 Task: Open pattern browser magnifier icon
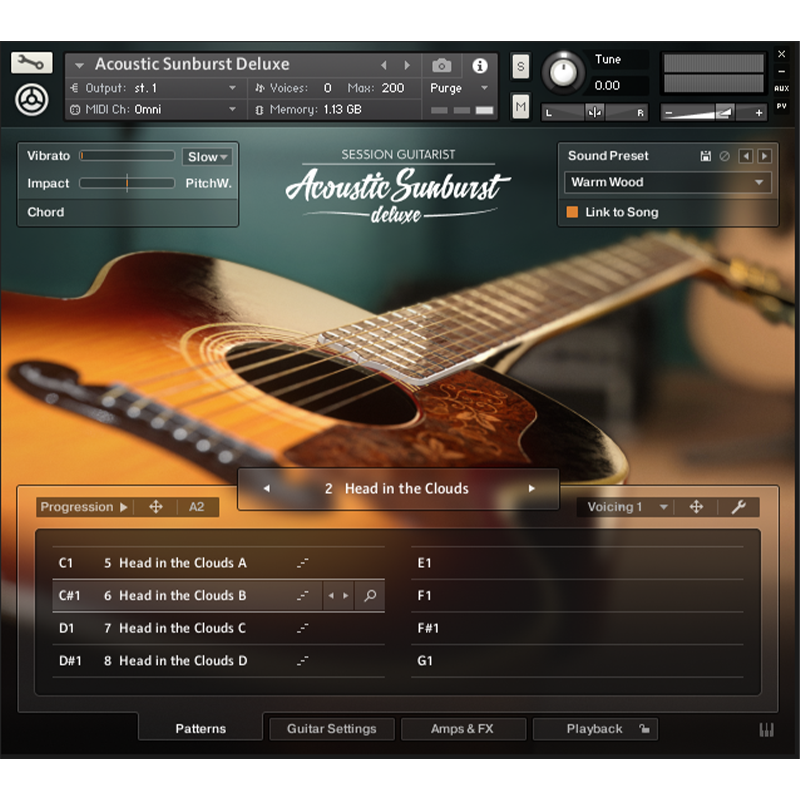pyautogui.click(x=370, y=596)
